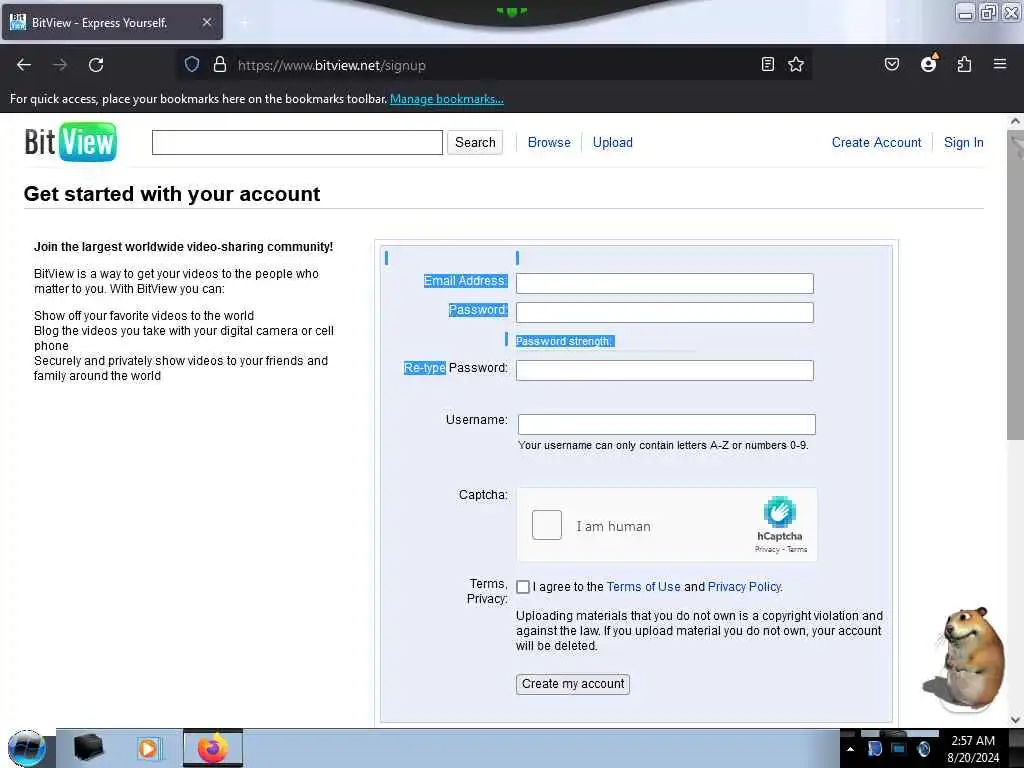The image size is (1024, 768).
Task: Tick the agree to Terms checkbox
Action: click(523, 587)
